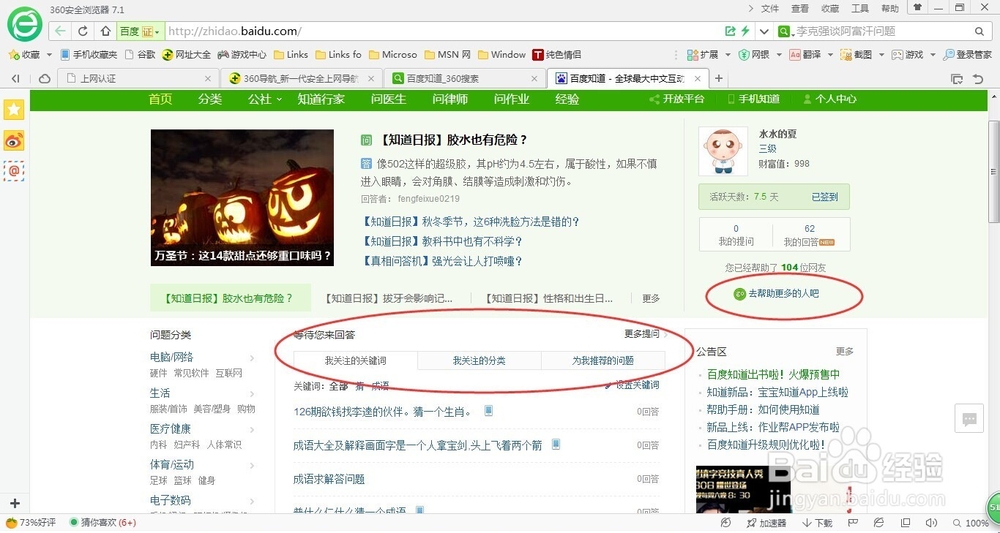
Task: Switch to the 上网认证 tab
Action: [x=138, y=78]
